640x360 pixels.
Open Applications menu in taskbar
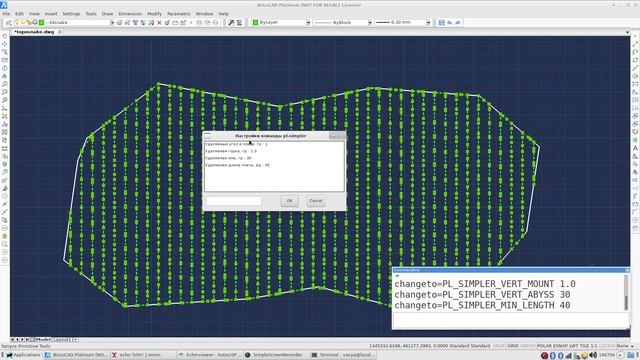click(x=22, y=355)
